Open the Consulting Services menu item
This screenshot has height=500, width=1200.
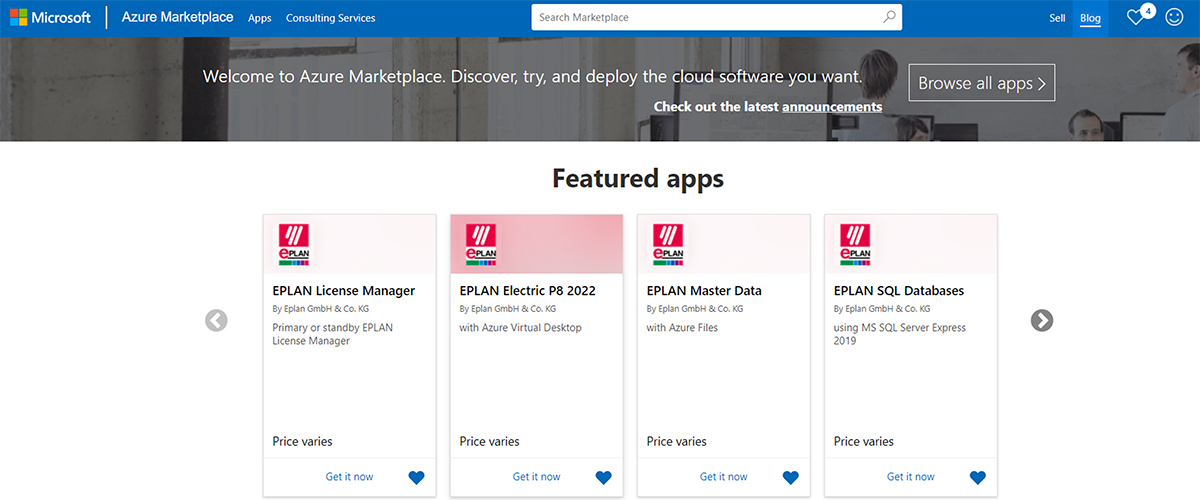330,18
